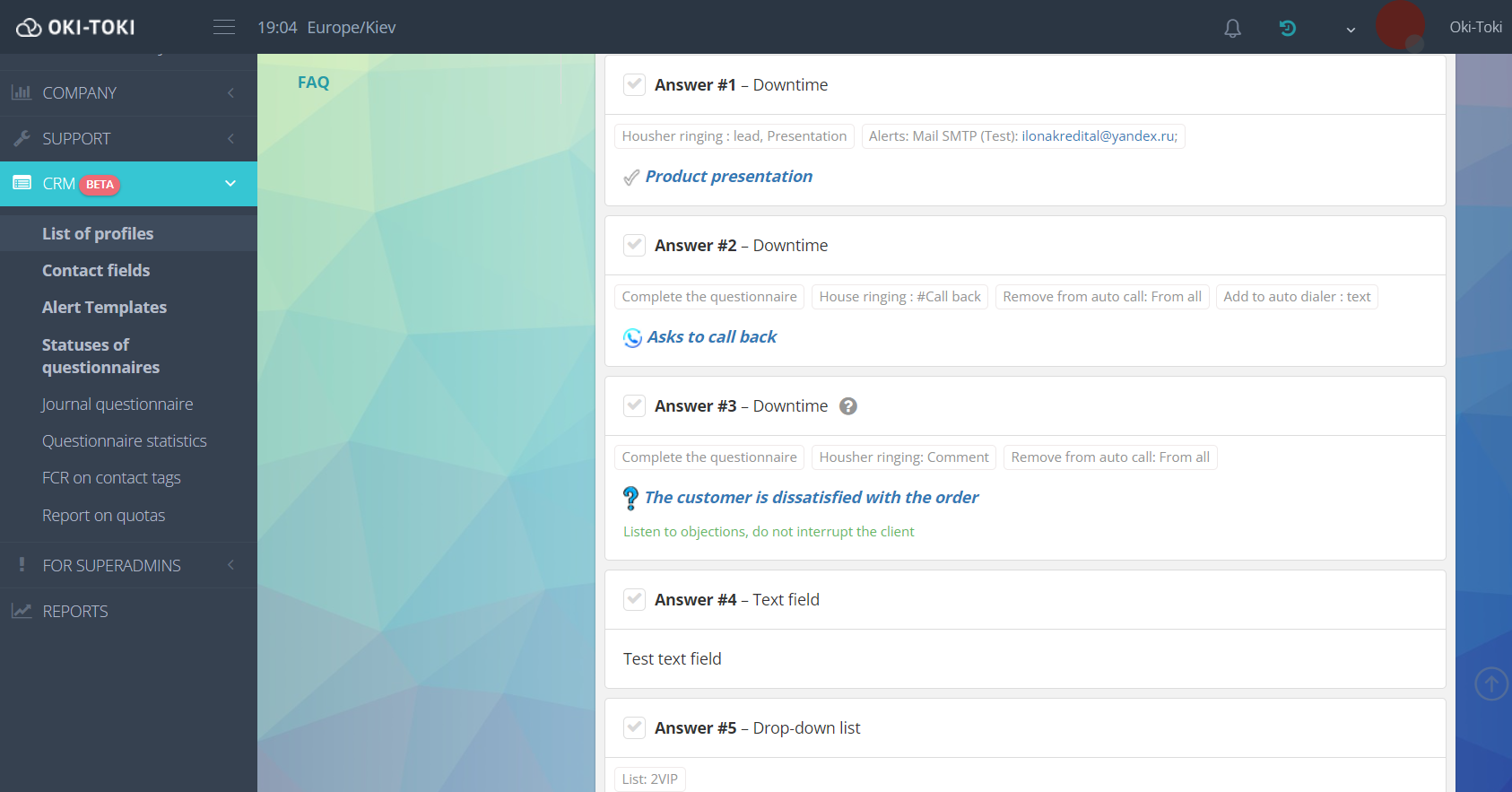
Task: Toggle the Answer #1 checkbox
Action: (x=634, y=85)
